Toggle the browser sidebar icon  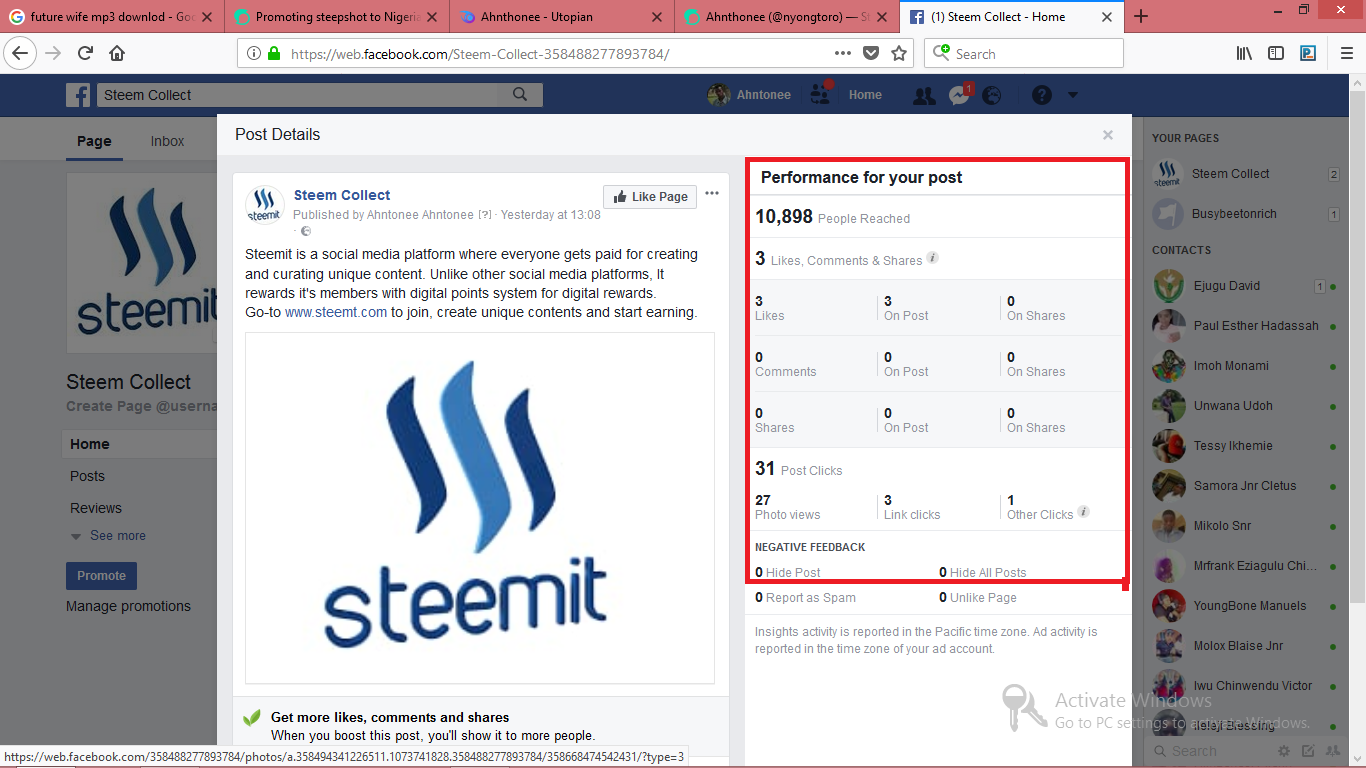click(1276, 54)
